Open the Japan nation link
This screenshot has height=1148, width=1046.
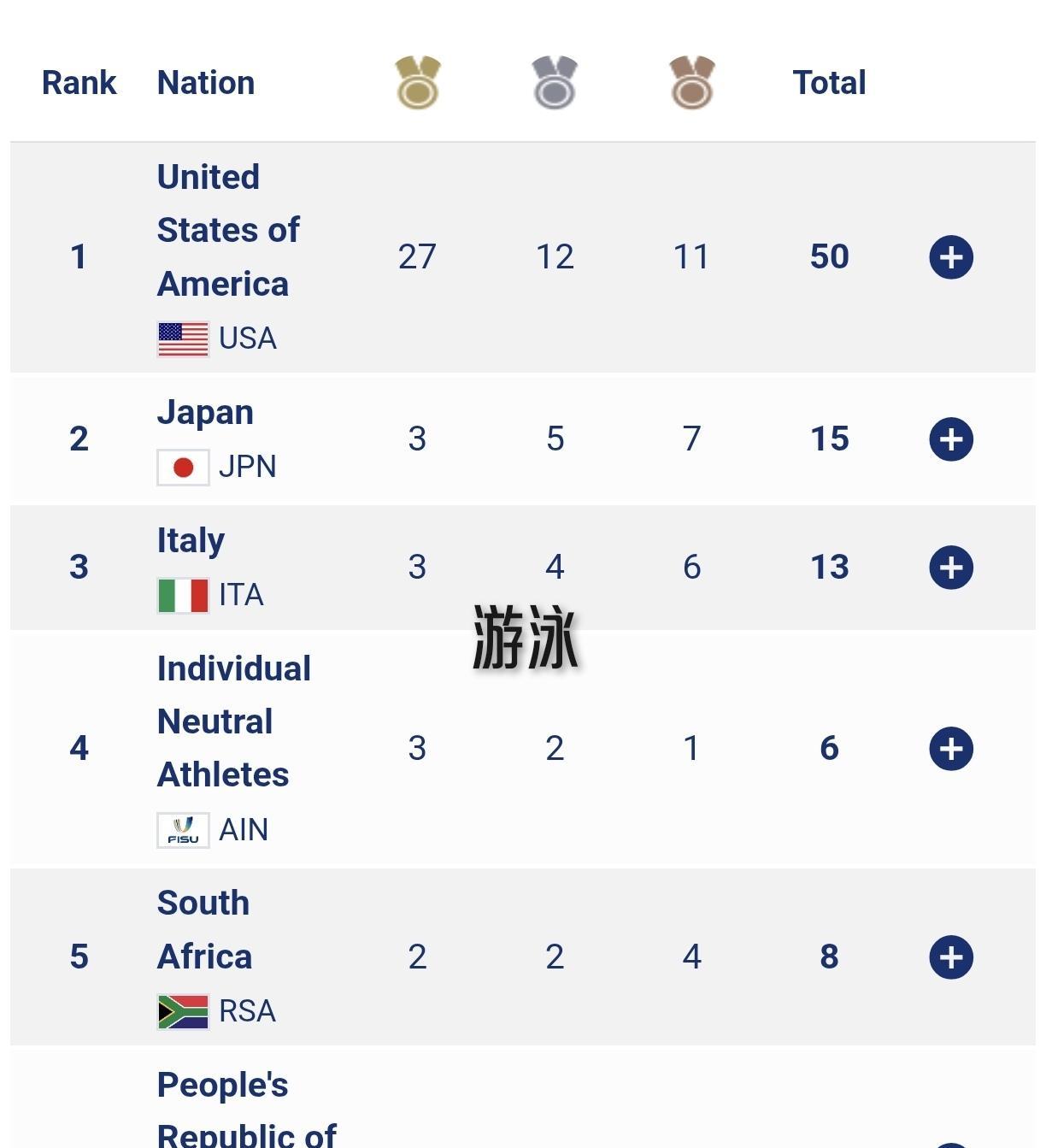(205, 413)
